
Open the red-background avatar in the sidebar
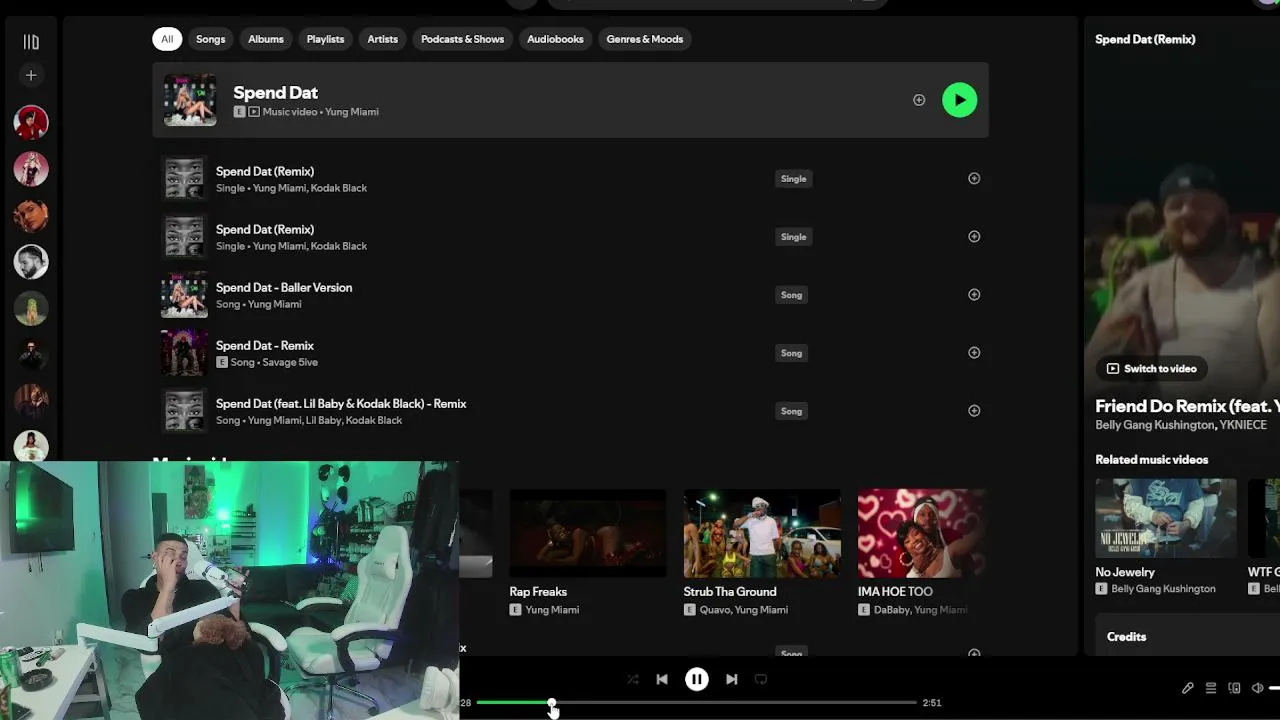[31, 122]
